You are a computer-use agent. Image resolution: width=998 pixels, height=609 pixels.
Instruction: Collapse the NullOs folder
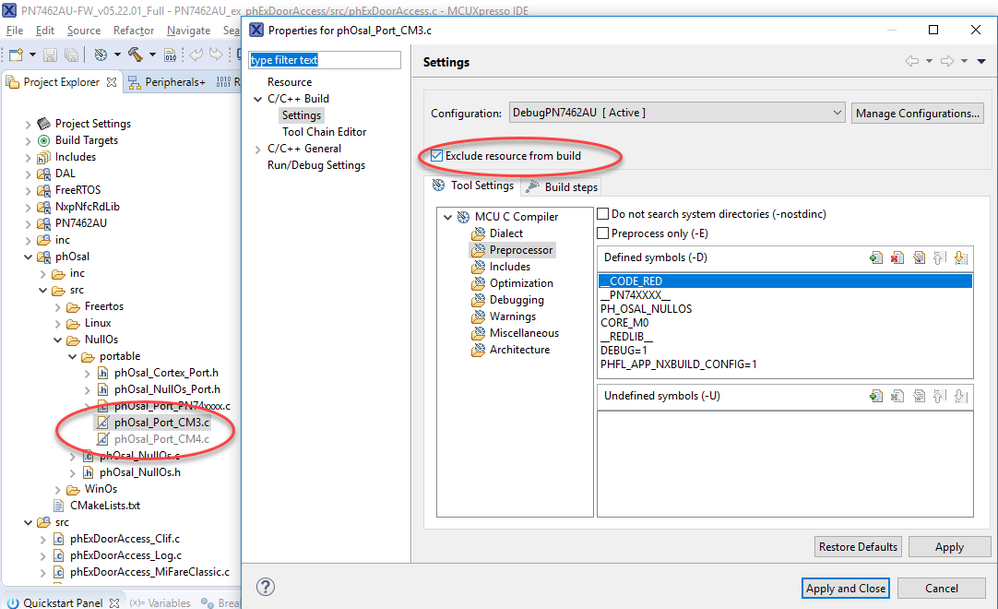[x=57, y=340]
